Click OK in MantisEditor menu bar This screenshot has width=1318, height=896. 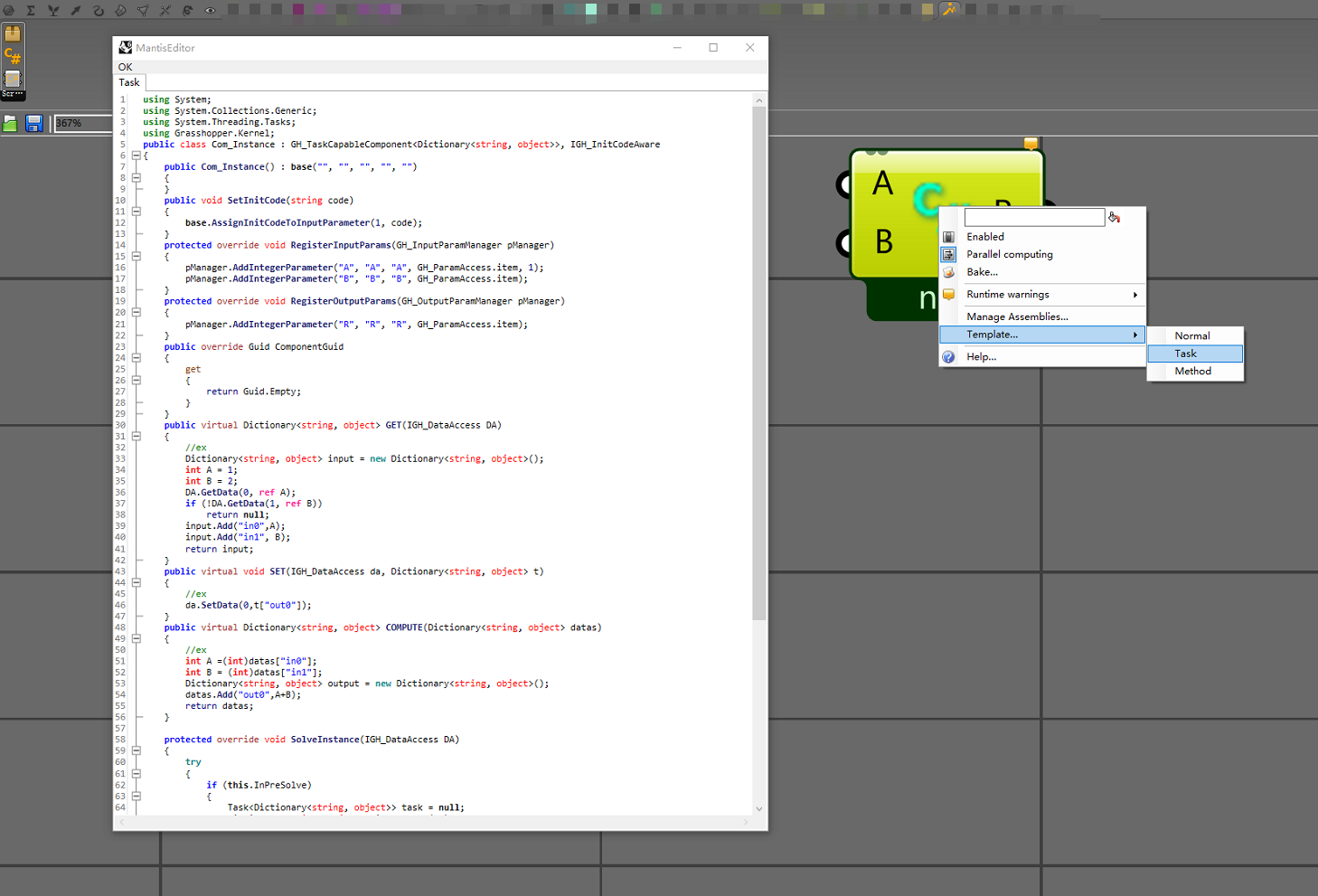(125, 67)
